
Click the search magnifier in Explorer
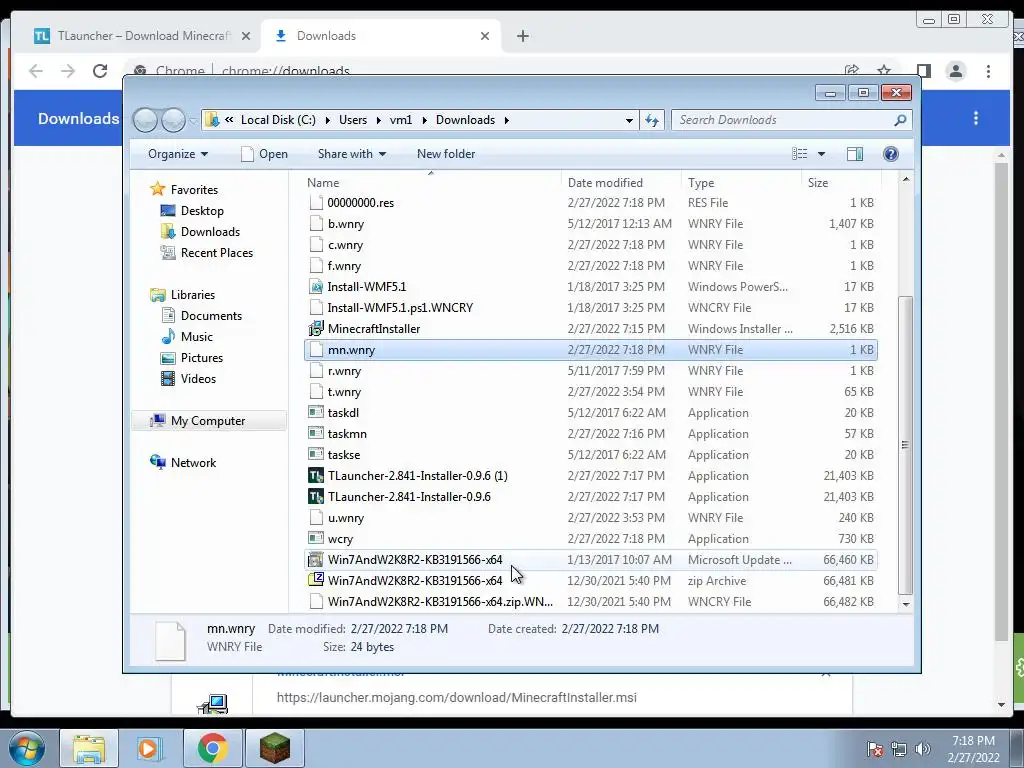coord(900,120)
